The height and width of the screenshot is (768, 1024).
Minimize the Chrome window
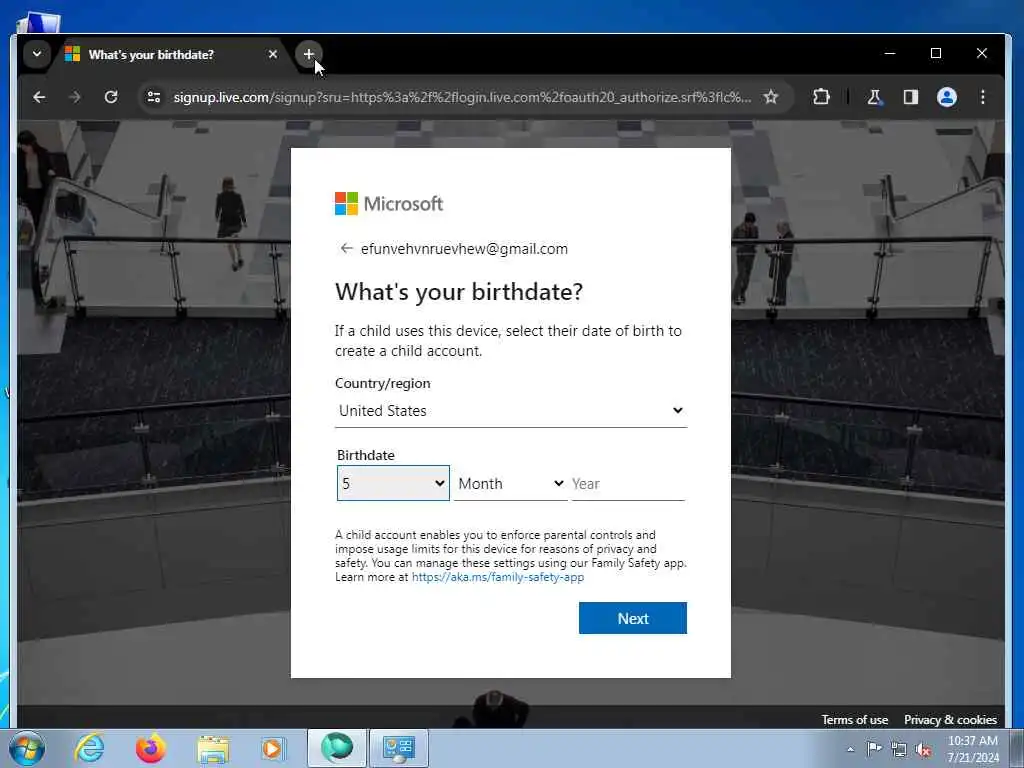(889, 54)
